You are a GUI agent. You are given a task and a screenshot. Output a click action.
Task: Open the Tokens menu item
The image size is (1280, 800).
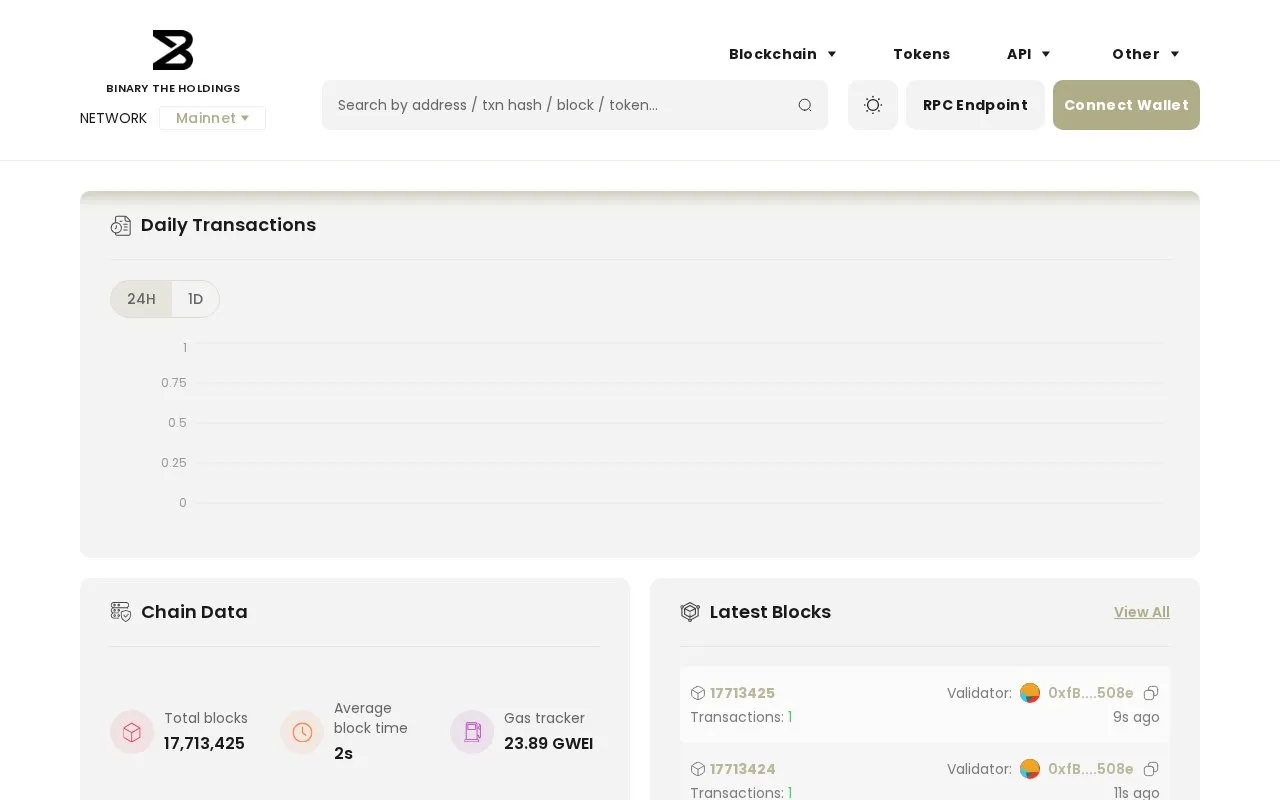922,54
